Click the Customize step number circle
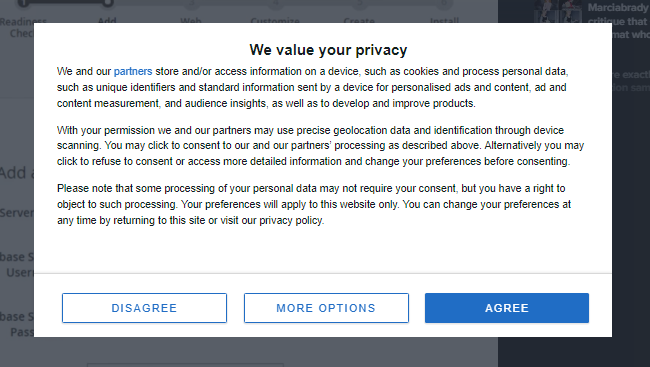The height and width of the screenshot is (367, 650). pos(276,3)
